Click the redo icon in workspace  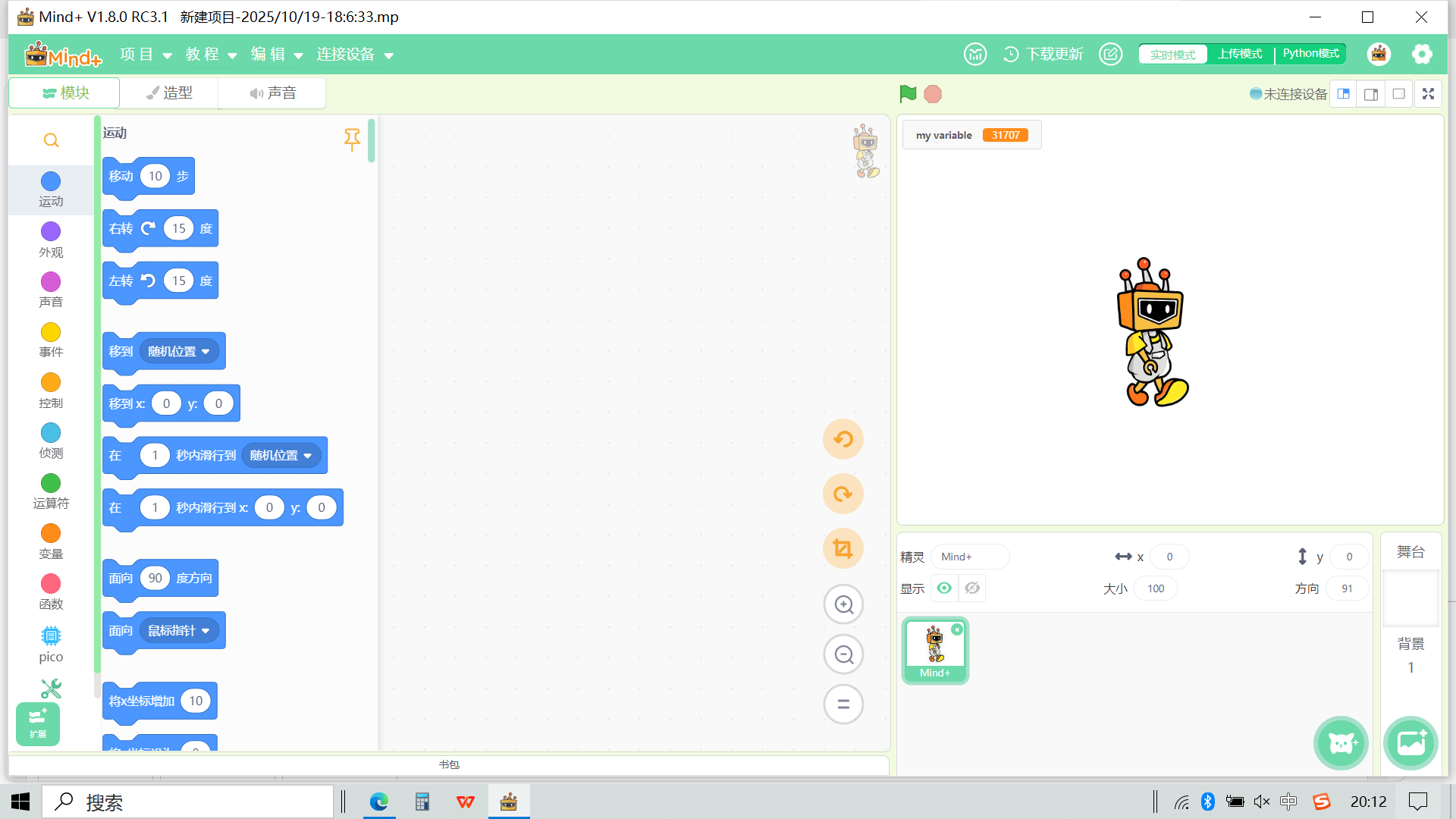[x=843, y=494]
